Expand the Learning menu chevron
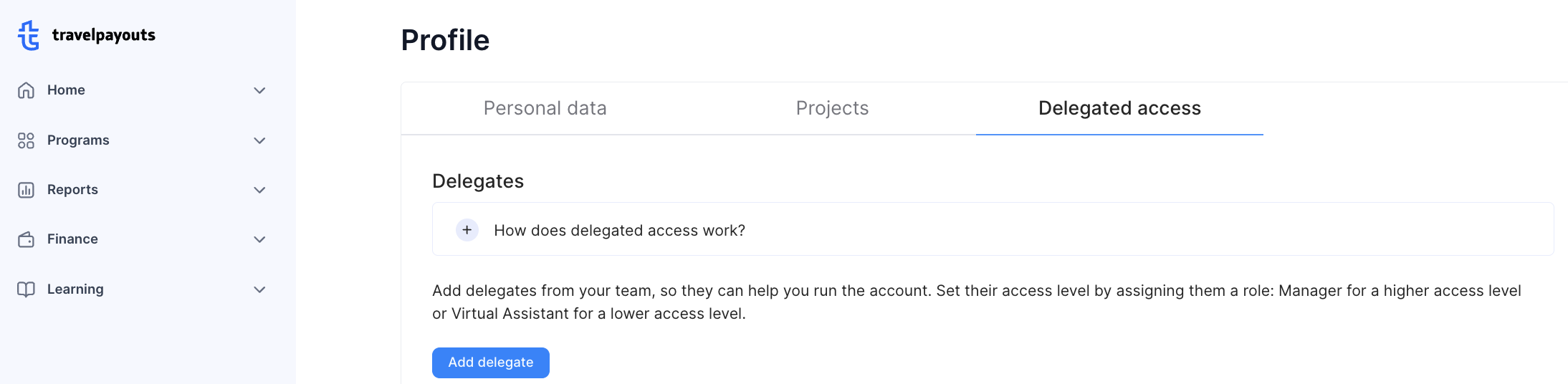The image size is (1568, 384). tap(260, 289)
